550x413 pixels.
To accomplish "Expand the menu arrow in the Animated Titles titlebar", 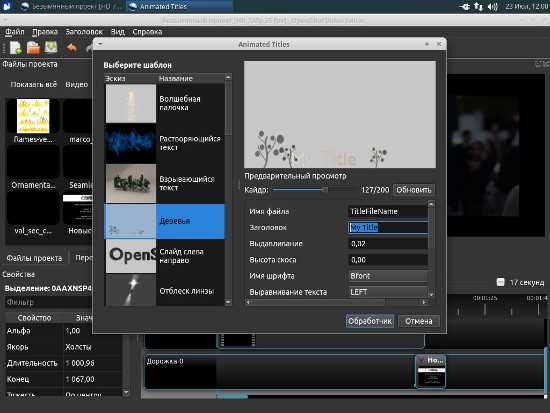I will pos(100,44).
